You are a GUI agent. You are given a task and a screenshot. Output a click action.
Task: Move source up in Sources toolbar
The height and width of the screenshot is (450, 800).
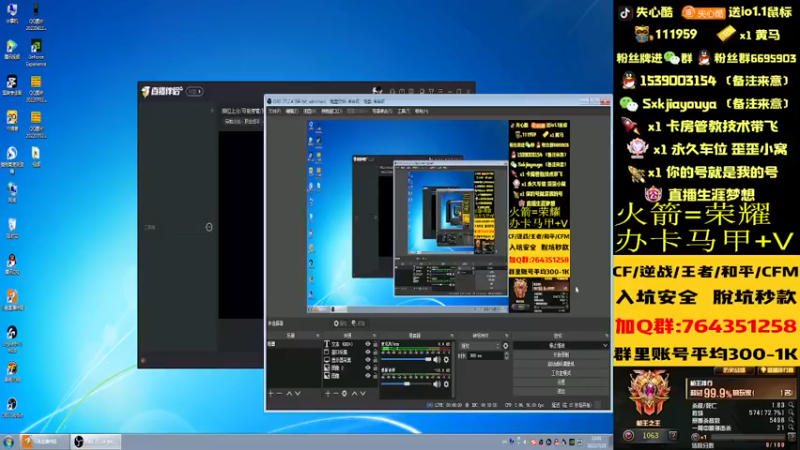tap(354, 393)
